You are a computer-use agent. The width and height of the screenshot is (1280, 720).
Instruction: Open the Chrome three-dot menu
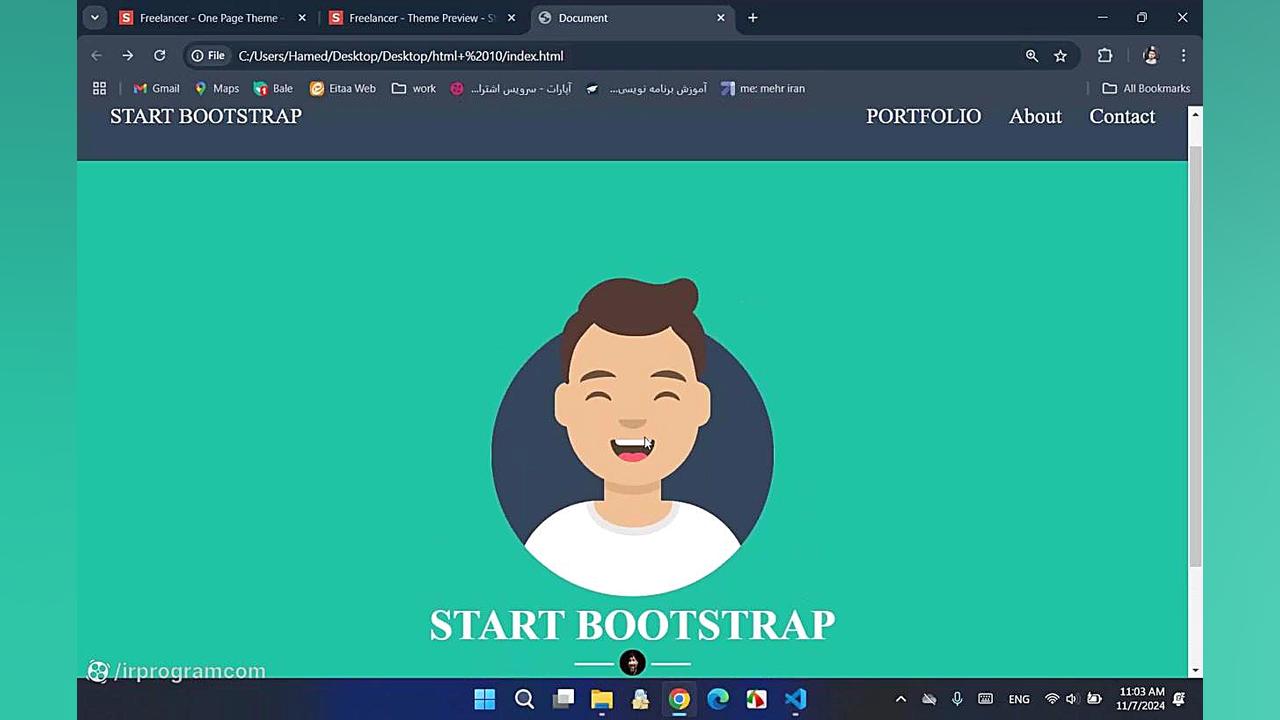point(1183,56)
